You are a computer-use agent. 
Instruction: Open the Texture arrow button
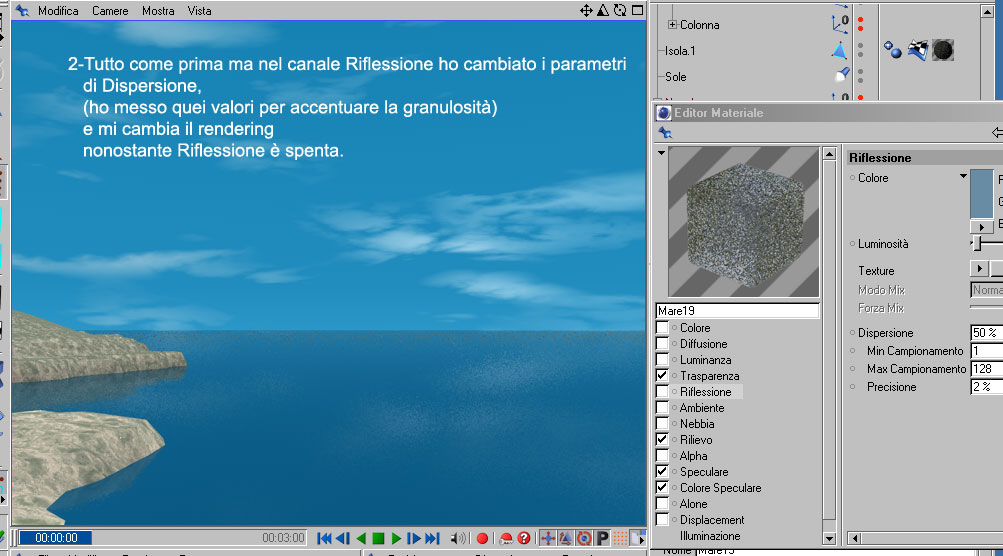click(x=979, y=269)
